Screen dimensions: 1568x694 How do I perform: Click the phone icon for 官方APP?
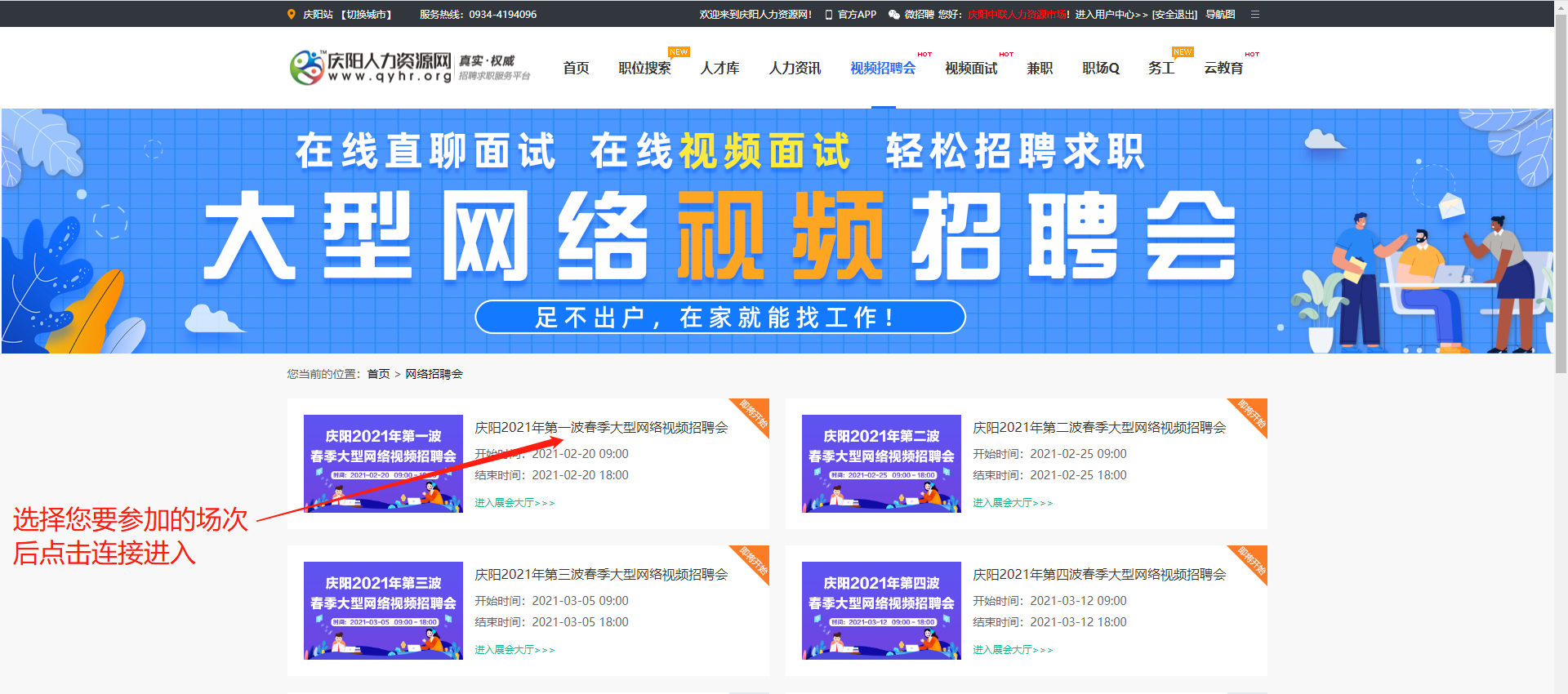click(x=829, y=15)
